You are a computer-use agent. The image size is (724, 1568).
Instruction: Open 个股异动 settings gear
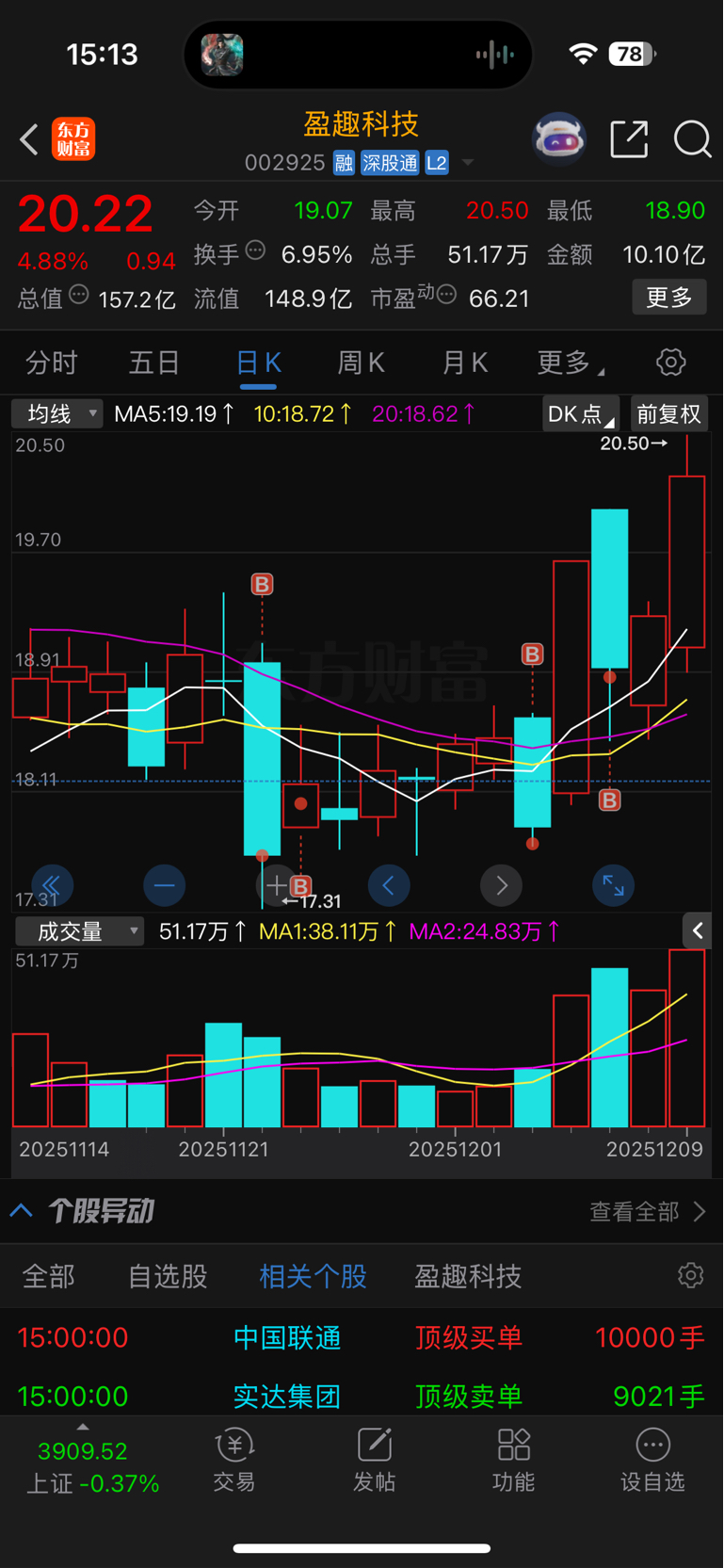[690, 1275]
